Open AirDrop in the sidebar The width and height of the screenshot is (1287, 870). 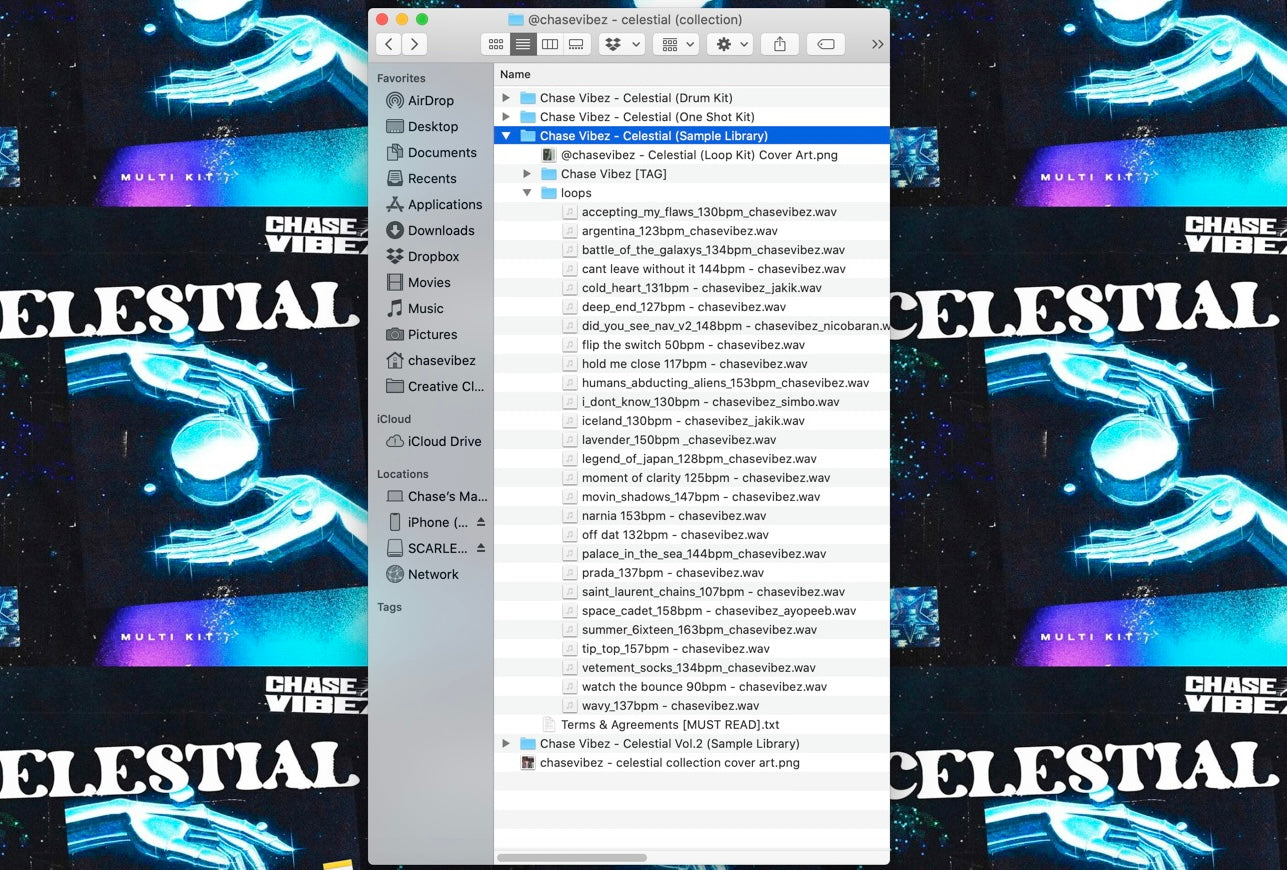tap(430, 100)
